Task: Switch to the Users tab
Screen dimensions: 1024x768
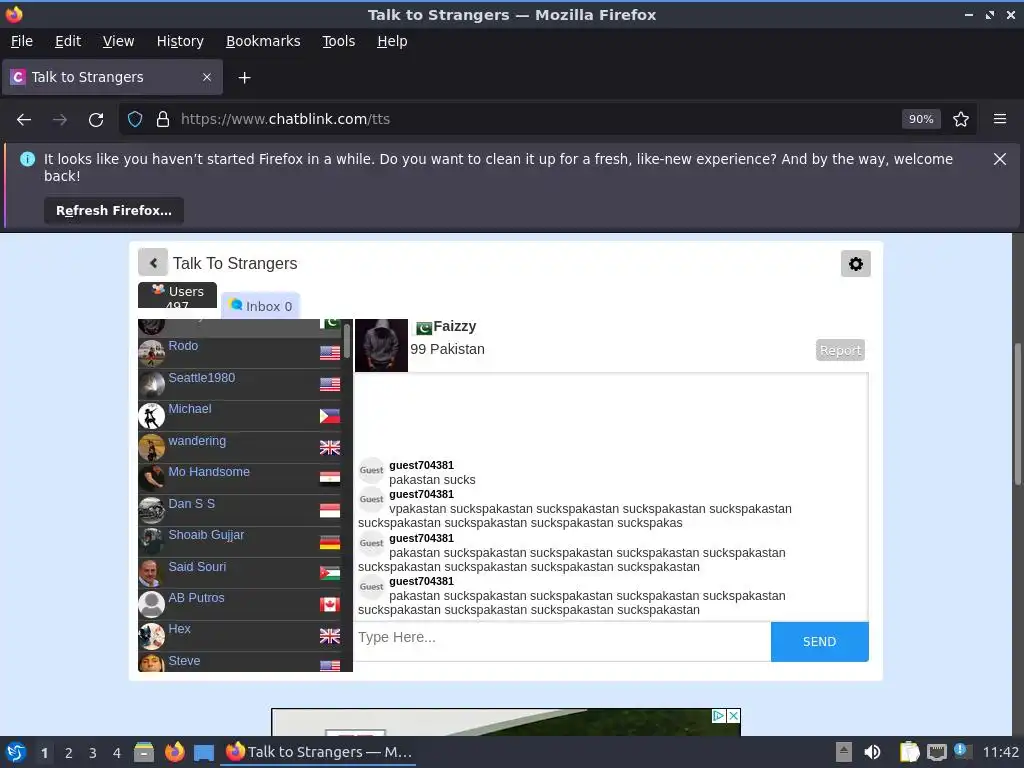Action: point(177,295)
